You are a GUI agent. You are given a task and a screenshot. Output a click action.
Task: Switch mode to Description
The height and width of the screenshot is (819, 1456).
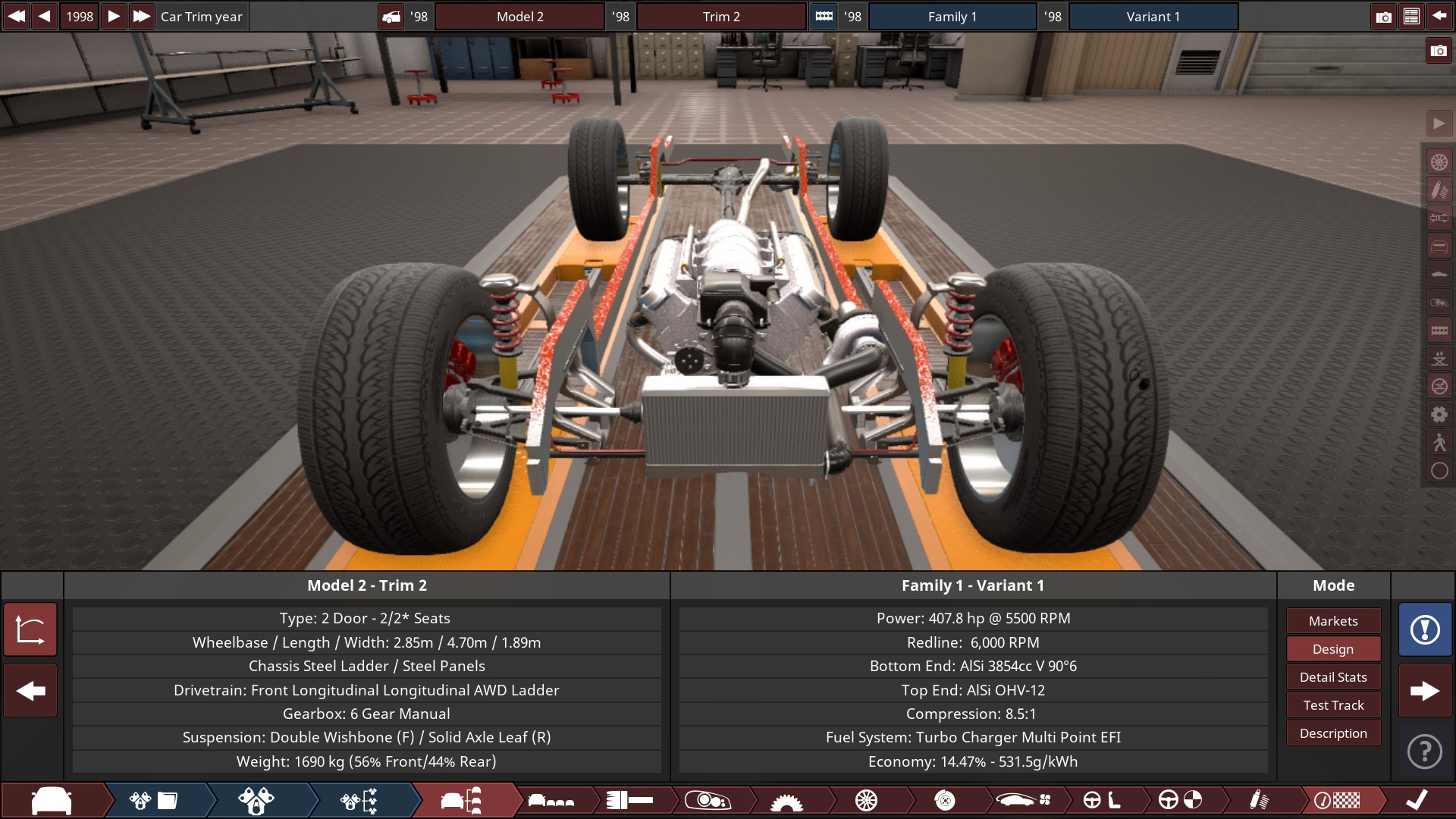[1333, 733]
